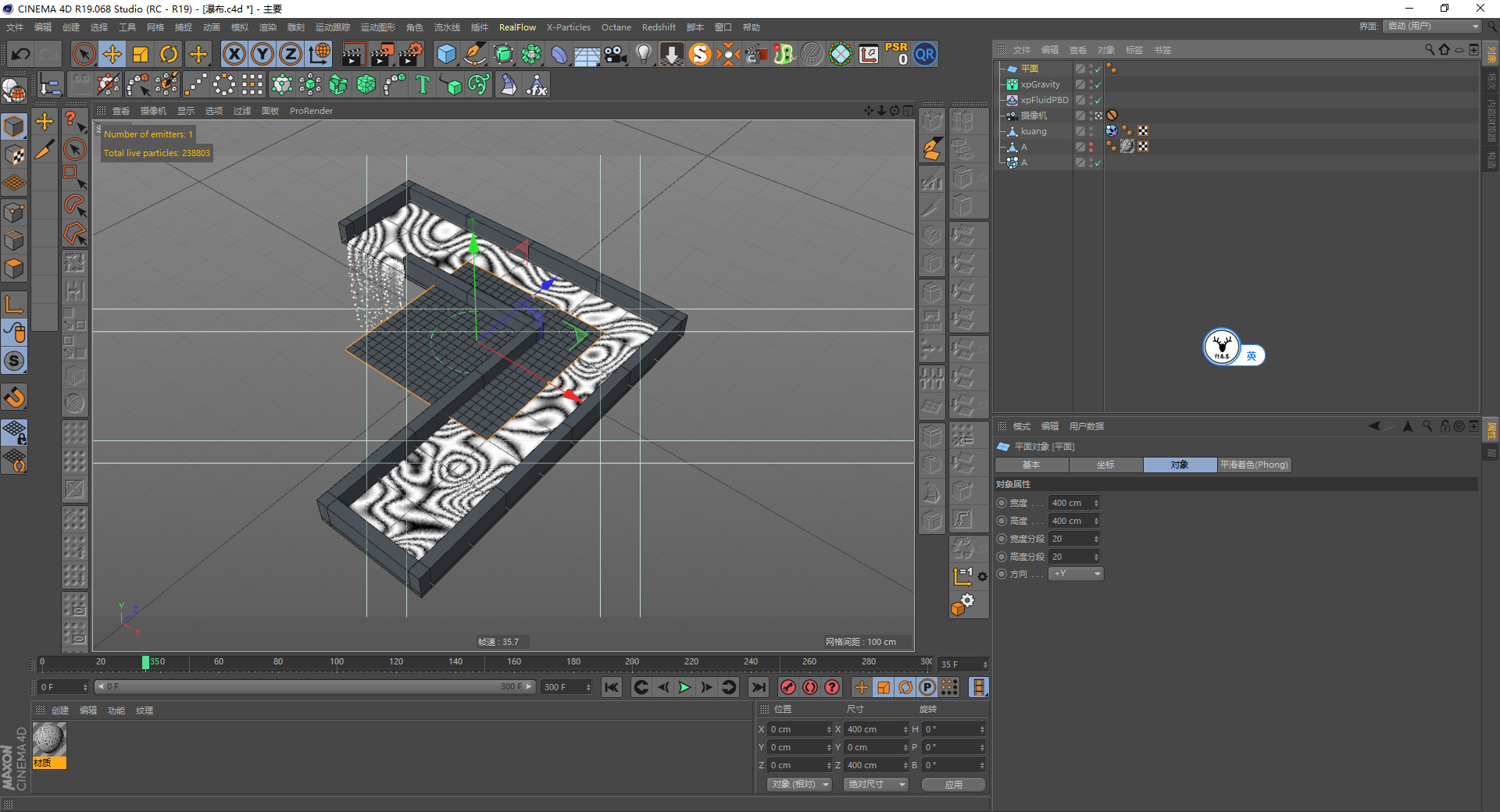The image size is (1500, 812).
Task: Click the timeline playhead marker at frame 35
Action: 145,663
